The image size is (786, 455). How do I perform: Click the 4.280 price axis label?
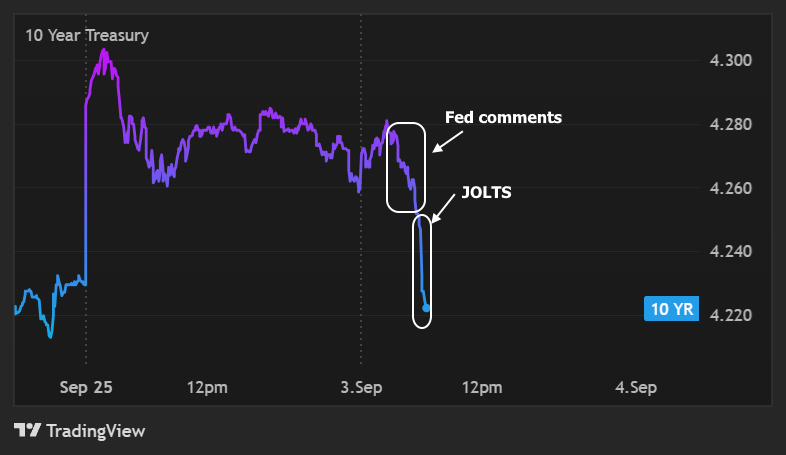[731, 124]
